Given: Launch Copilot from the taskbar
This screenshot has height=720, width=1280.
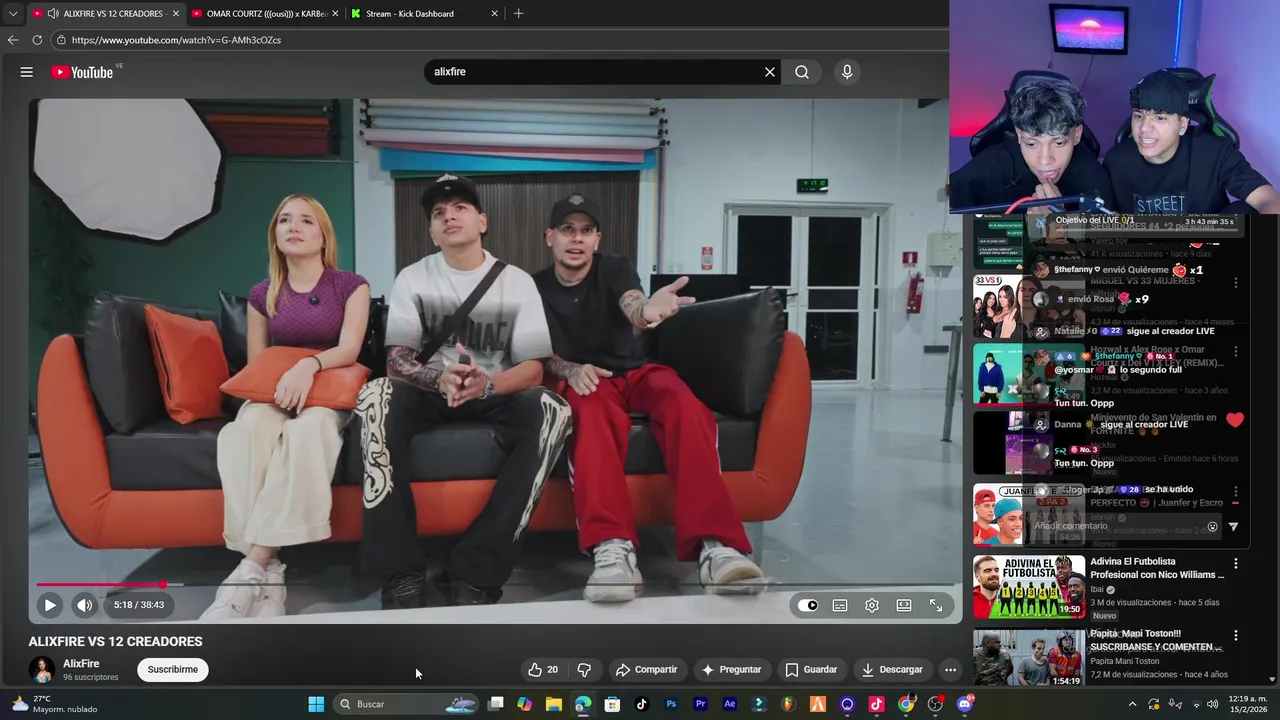Looking at the screenshot, I should click(x=525, y=704).
